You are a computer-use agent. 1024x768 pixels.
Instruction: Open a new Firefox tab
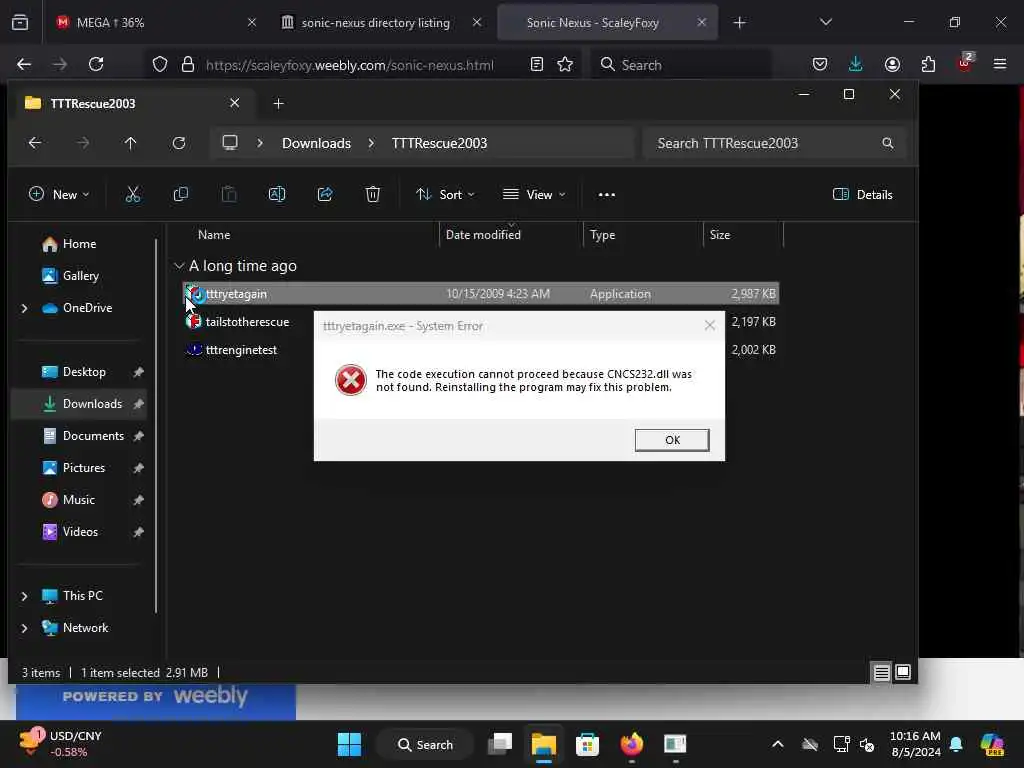(x=739, y=23)
